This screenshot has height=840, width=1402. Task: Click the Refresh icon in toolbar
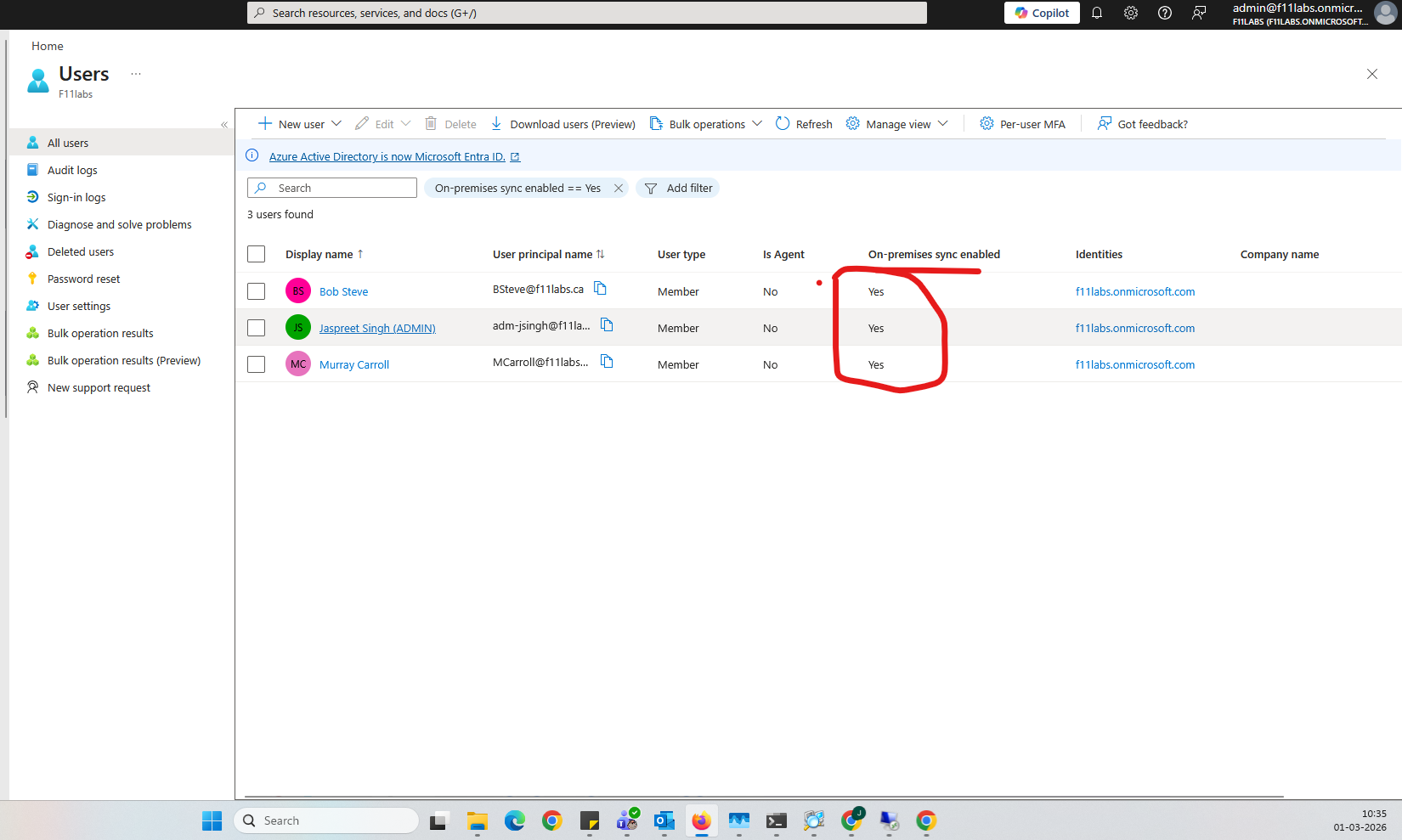783,124
